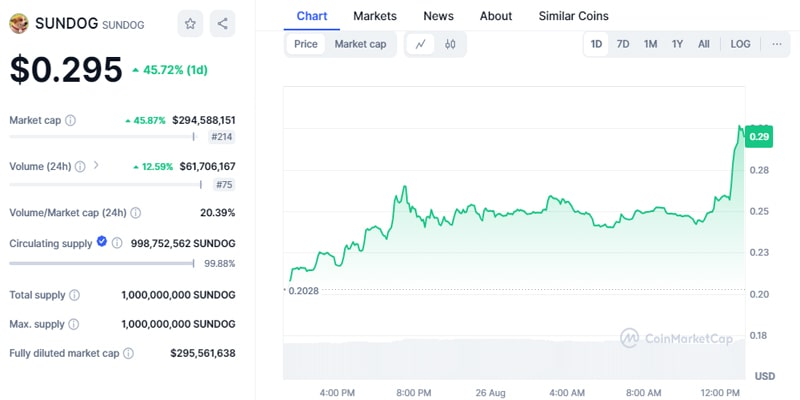800x400 pixels.
Task: Select the 7D time range
Action: tap(623, 44)
